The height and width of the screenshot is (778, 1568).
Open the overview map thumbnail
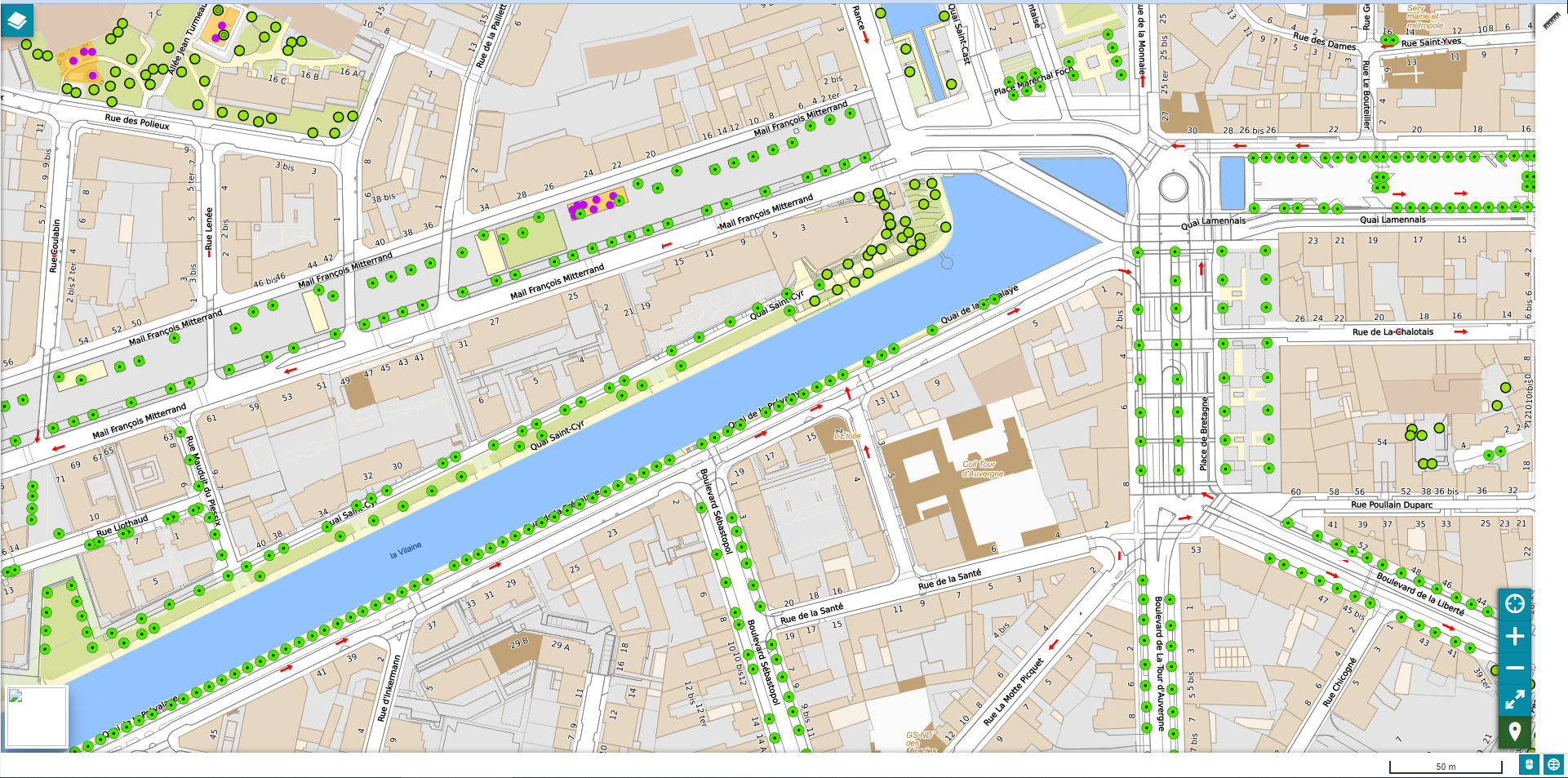37,716
